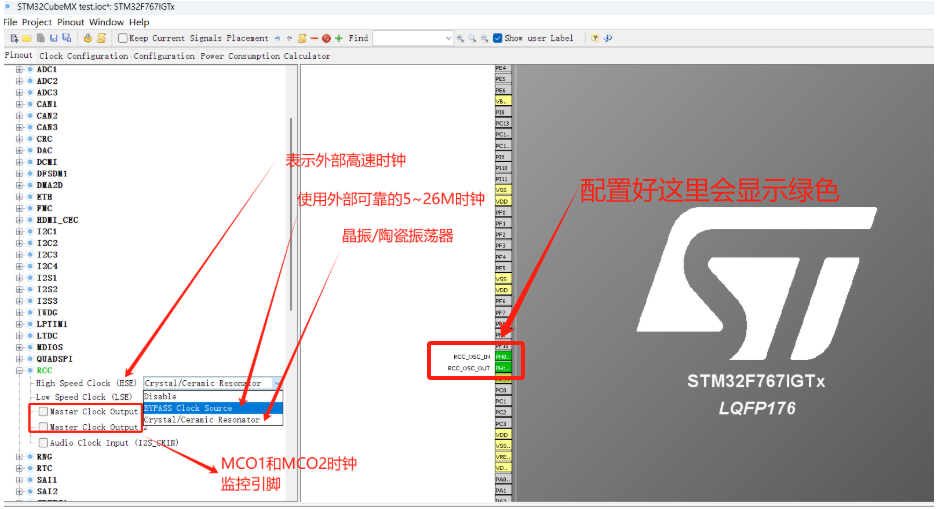Click pin PC13 on the chip
Viewport: 937px width, 509px height.
(x=503, y=124)
